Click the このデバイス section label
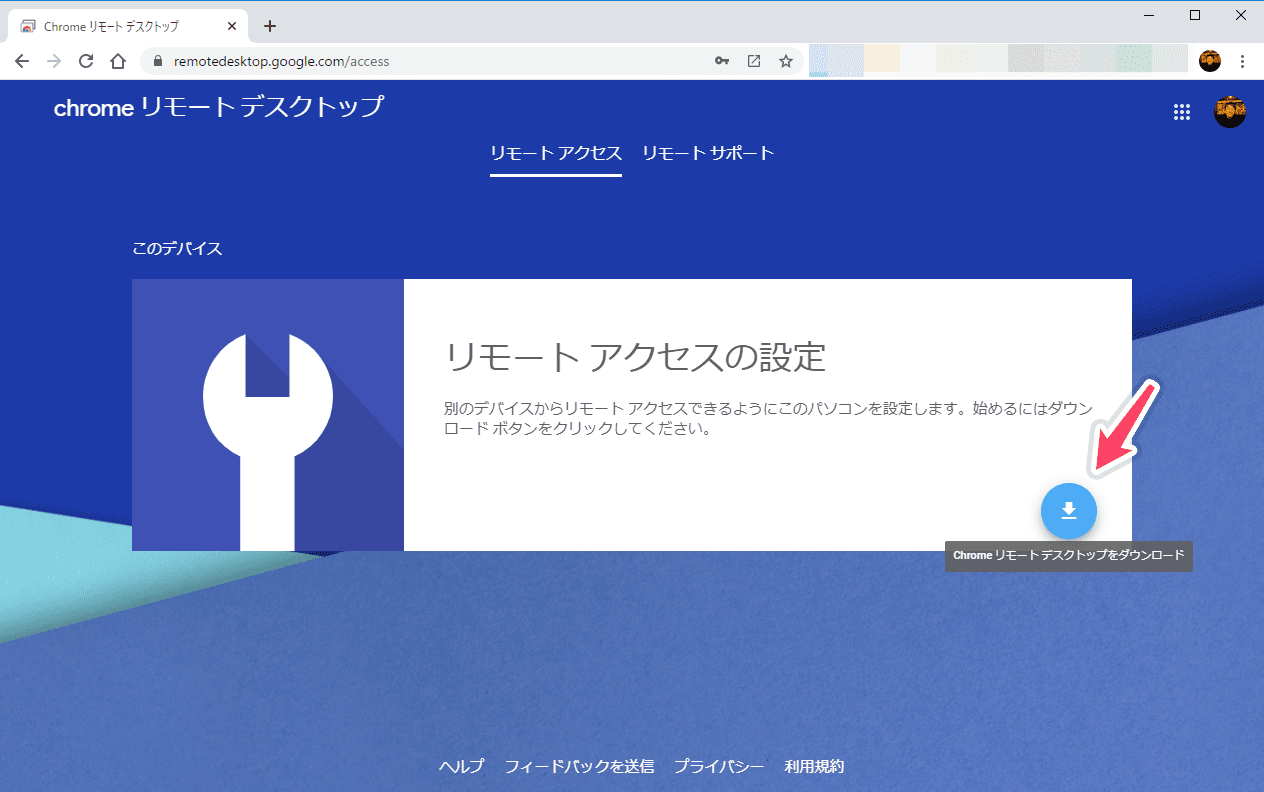Screen dimensions: 1264x792 [177, 248]
